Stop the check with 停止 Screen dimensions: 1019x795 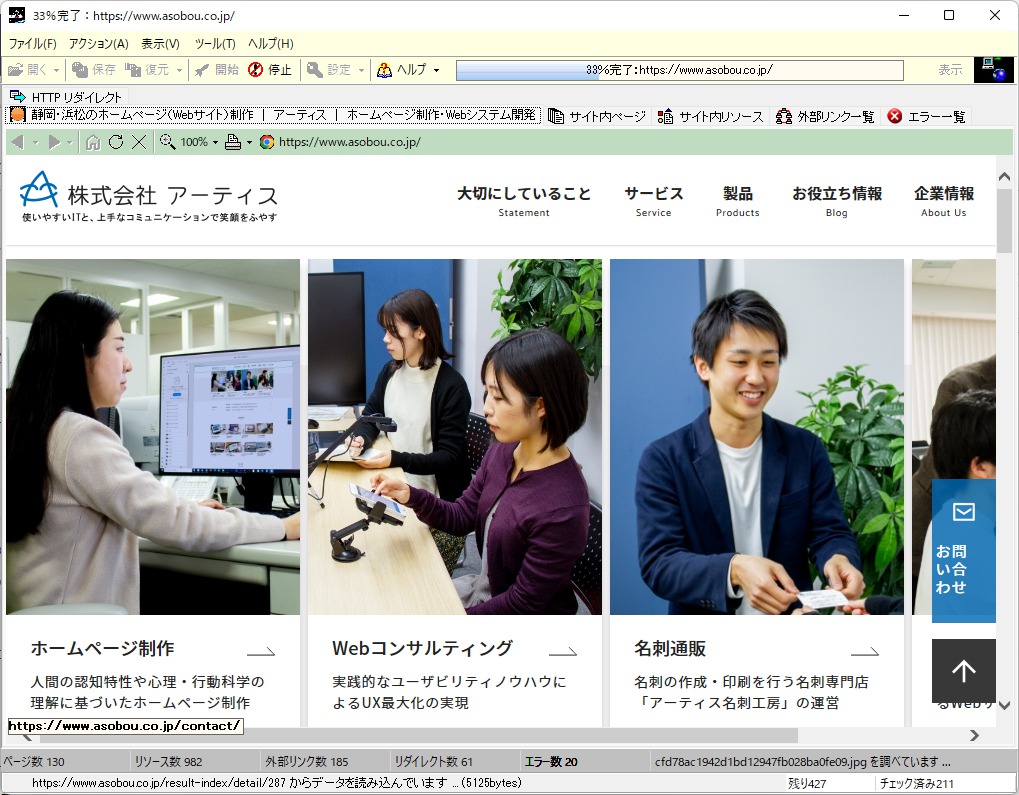(270, 70)
